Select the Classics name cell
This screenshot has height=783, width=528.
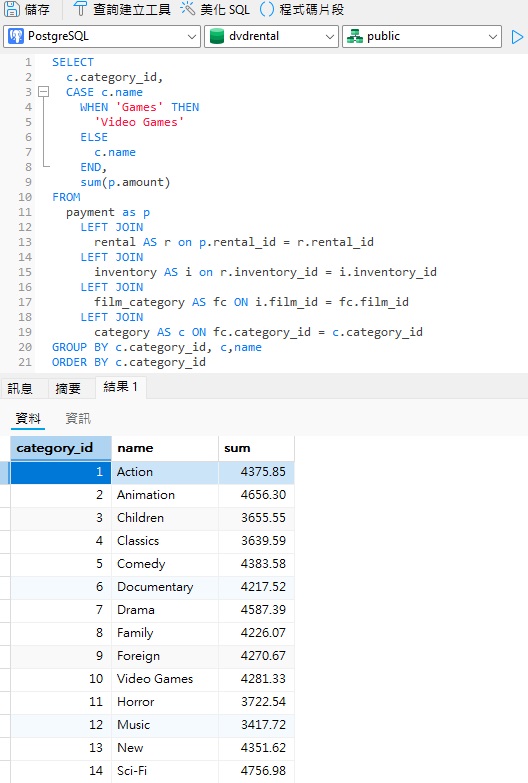coord(165,541)
